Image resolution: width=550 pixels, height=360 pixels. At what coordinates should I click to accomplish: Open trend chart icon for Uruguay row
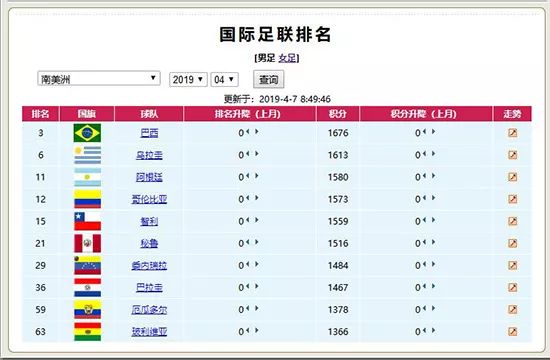pos(512,155)
